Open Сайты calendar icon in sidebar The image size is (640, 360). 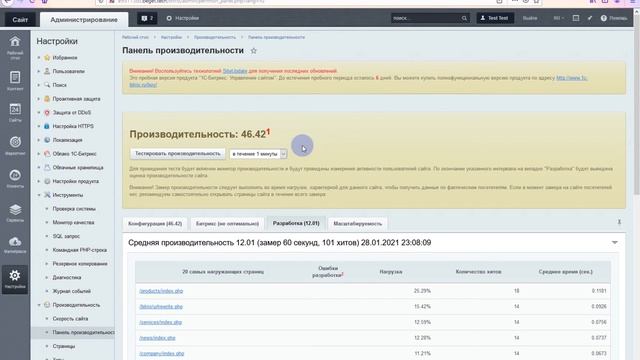[15, 110]
